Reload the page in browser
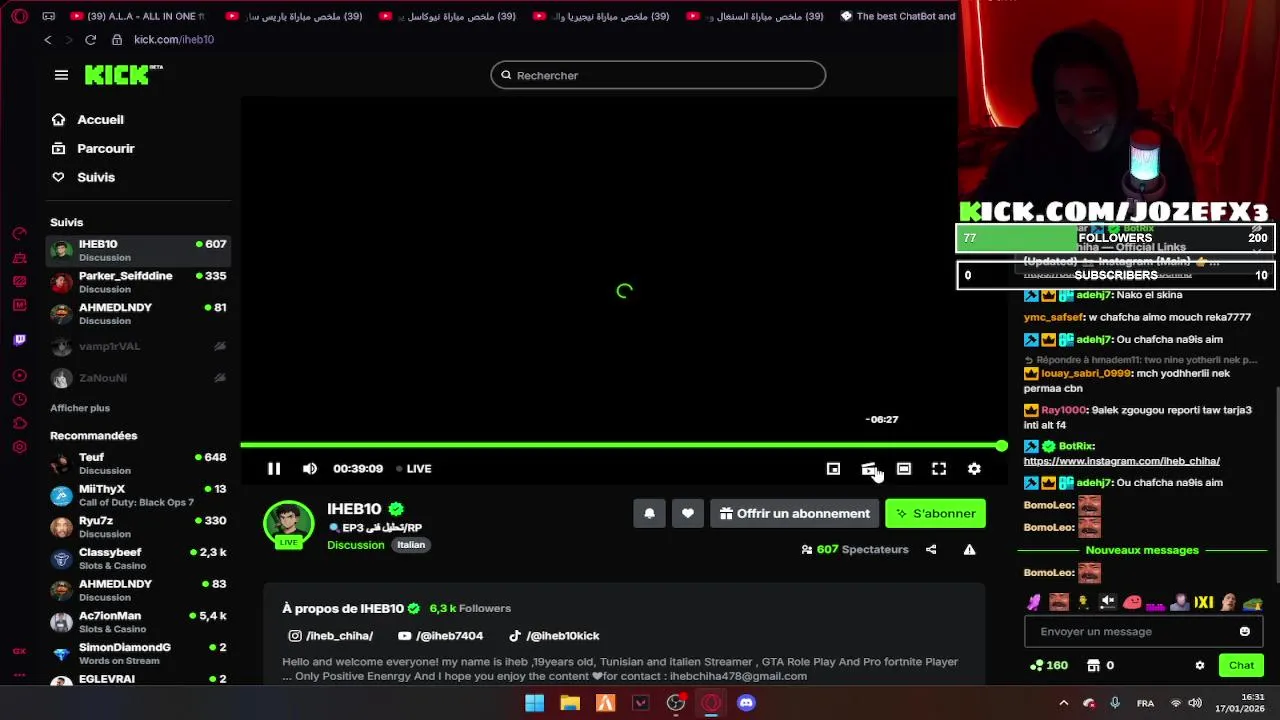The height and width of the screenshot is (720, 1280). click(90, 39)
